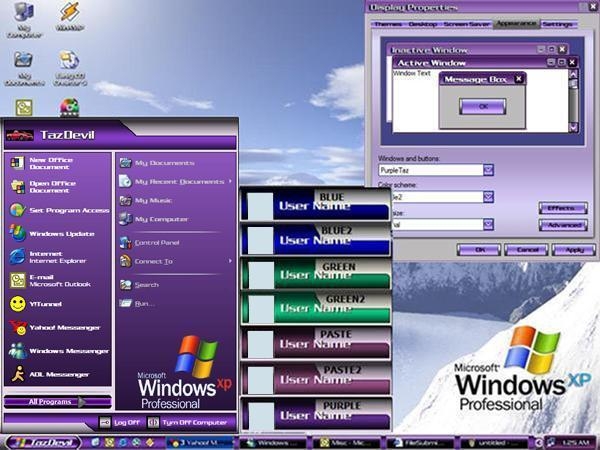600x450 pixels.
Task: Switch to the Screen Saver tab
Action: tap(466, 24)
